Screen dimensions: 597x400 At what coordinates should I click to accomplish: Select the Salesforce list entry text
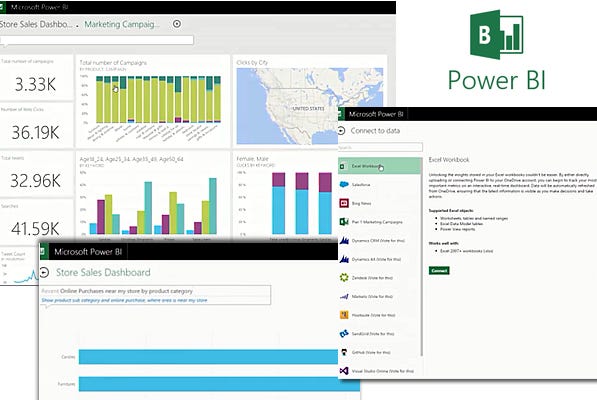(361, 185)
